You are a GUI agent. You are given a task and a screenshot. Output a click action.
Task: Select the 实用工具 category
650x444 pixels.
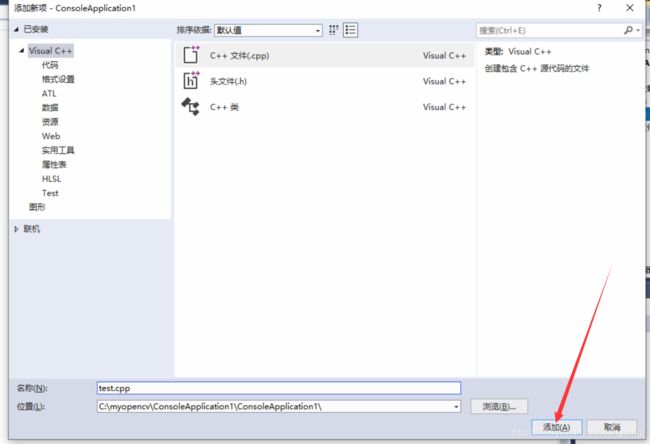[58, 150]
